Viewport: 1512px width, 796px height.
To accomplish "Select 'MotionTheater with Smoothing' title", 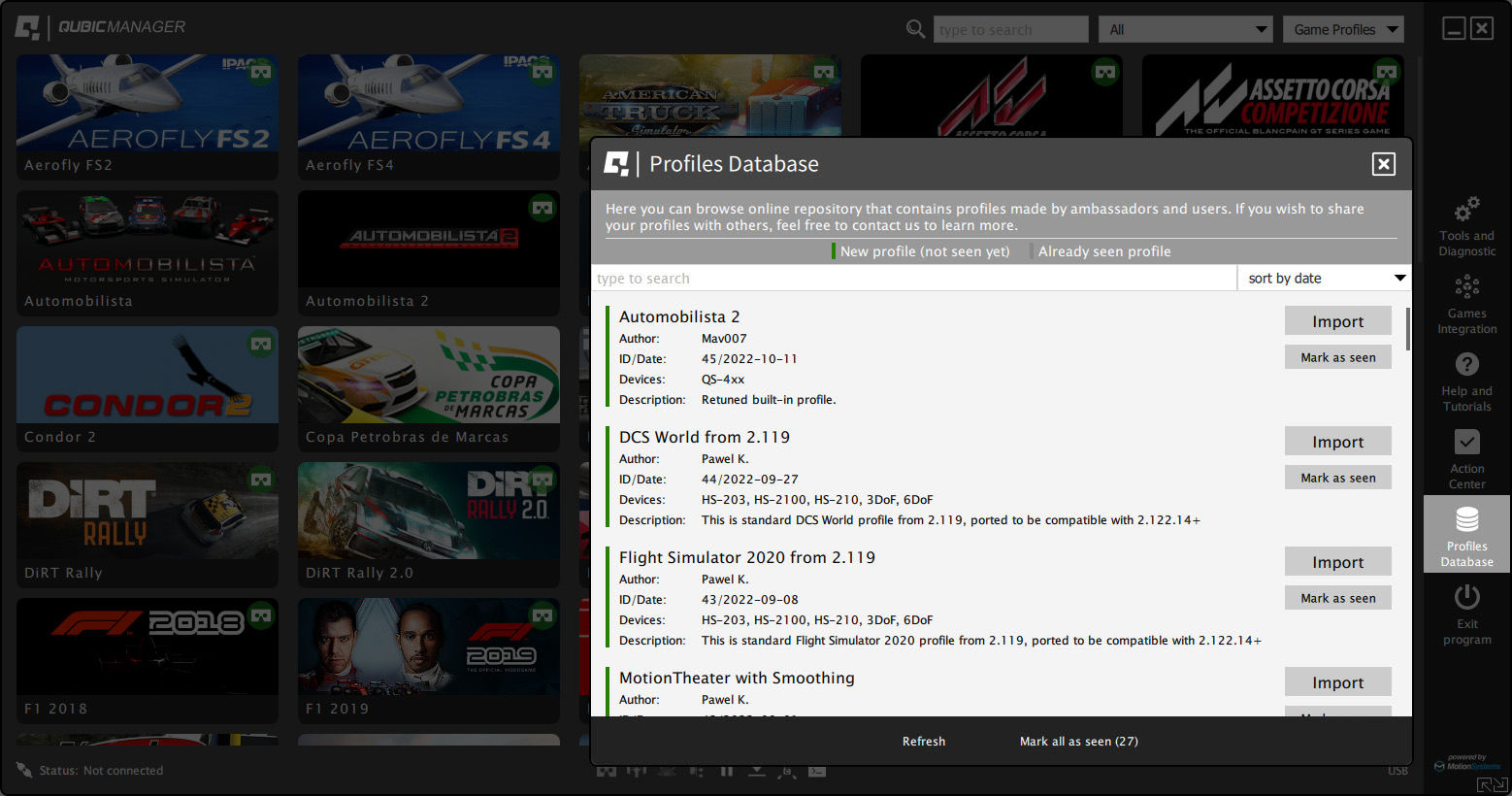I will point(737,678).
